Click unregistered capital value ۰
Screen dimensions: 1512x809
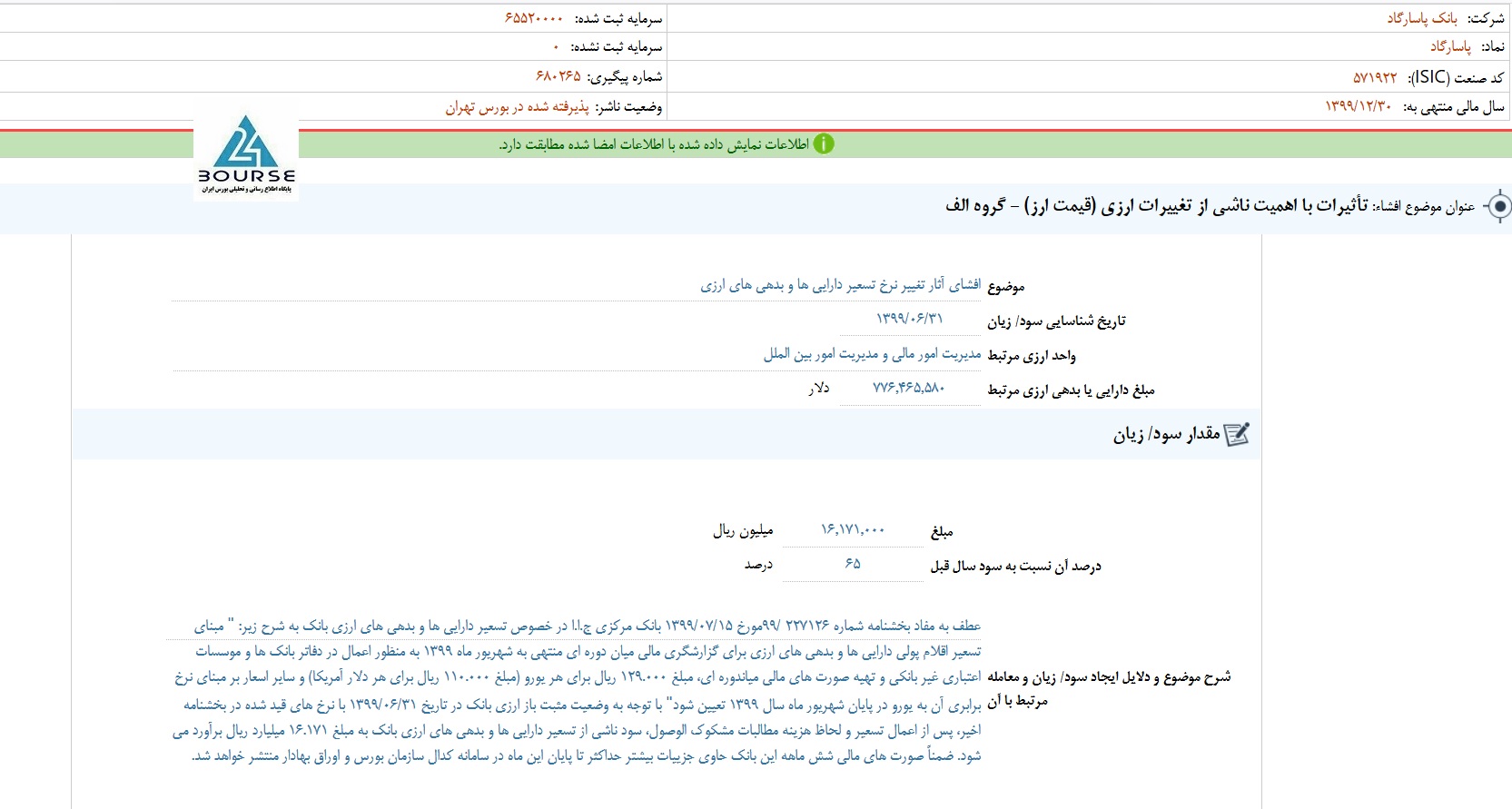[556, 46]
